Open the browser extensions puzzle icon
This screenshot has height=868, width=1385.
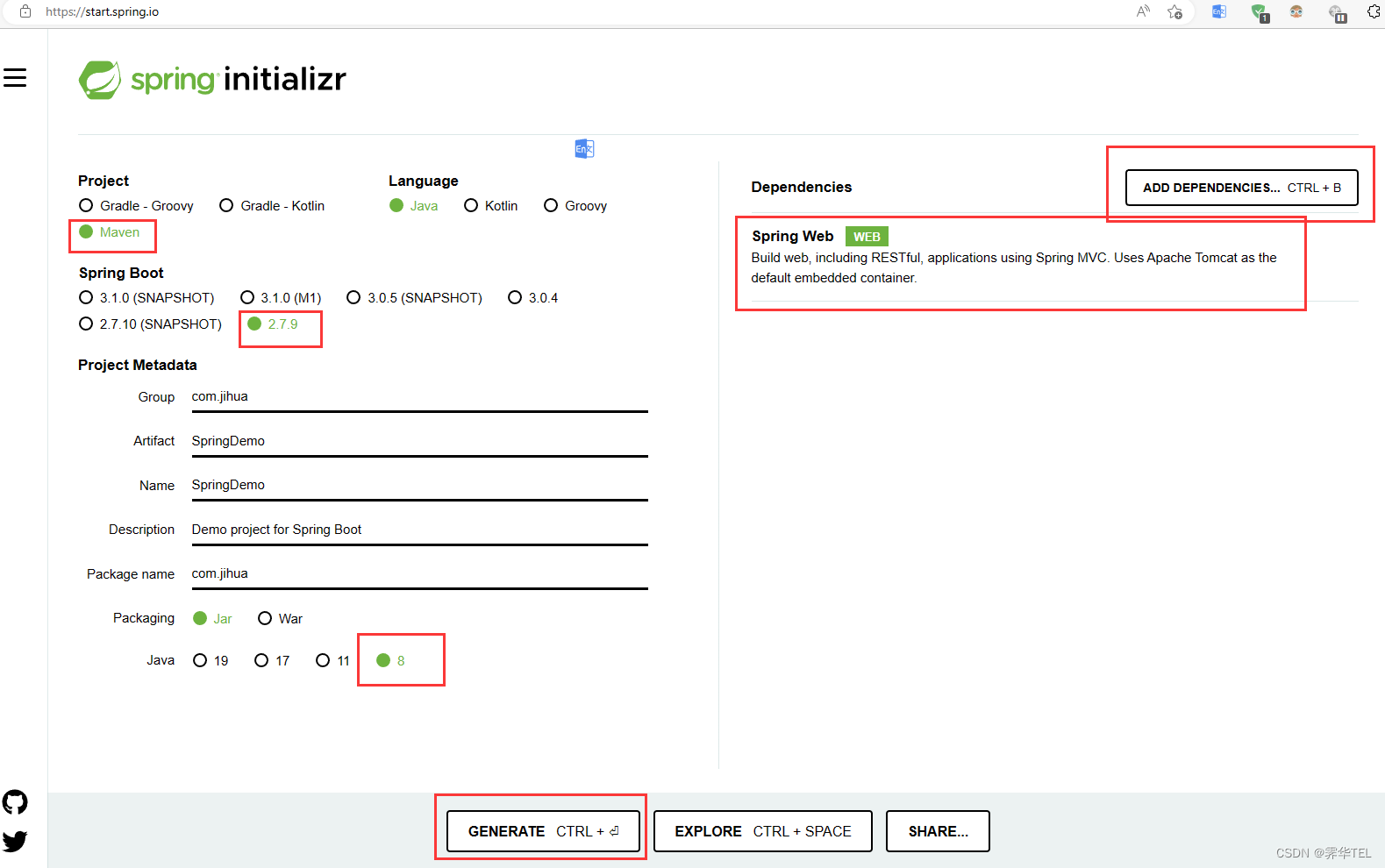tap(1374, 11)
